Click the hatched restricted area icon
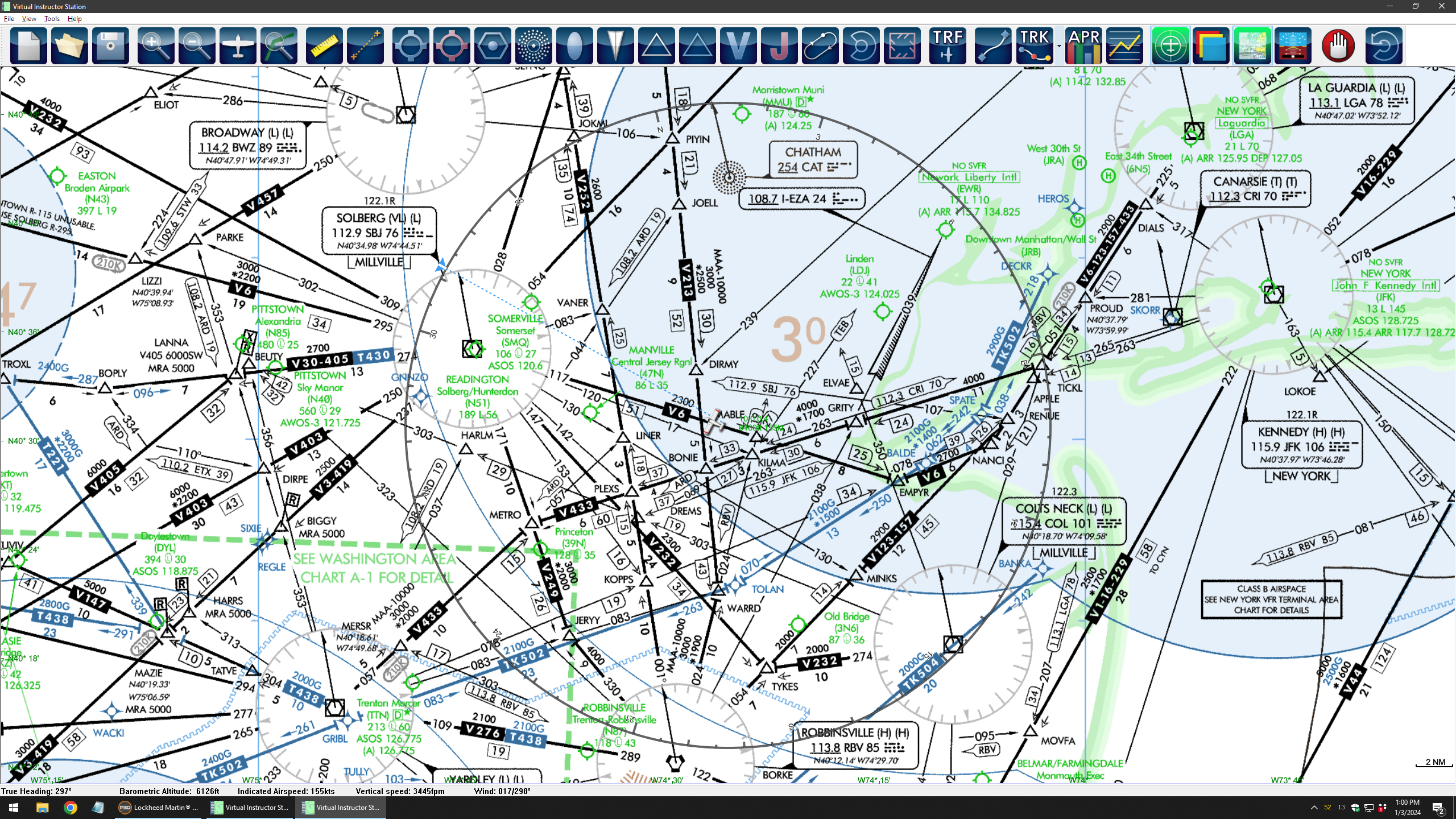1456x819 pixels. pos(902,45)
